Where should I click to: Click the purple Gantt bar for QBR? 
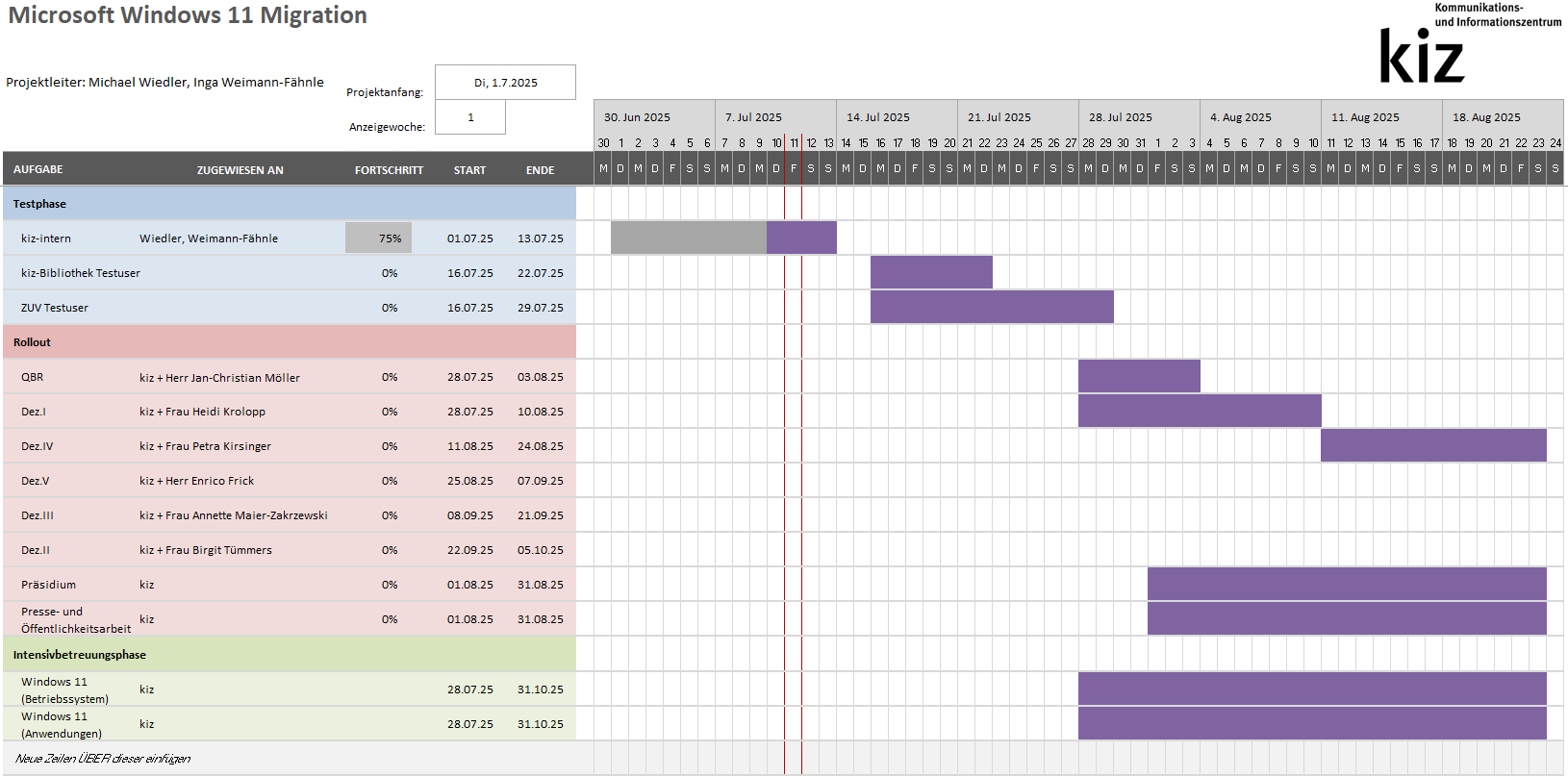[x=1139, y=376]
